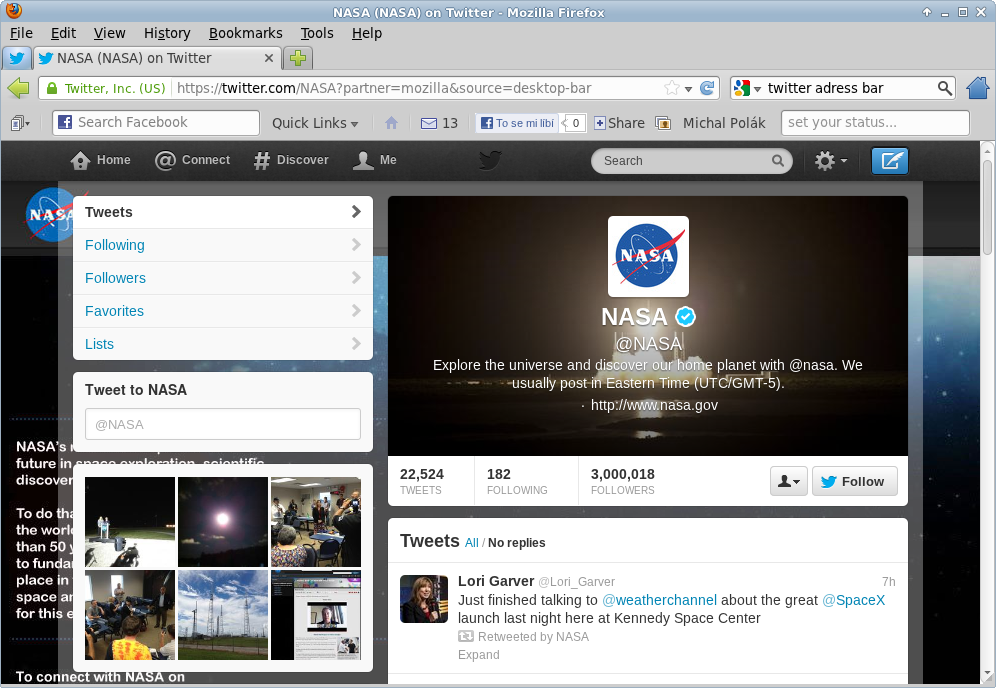The image size is (996, 688).
Task: Click the Firefox home icon
Action: click(977, 88)
